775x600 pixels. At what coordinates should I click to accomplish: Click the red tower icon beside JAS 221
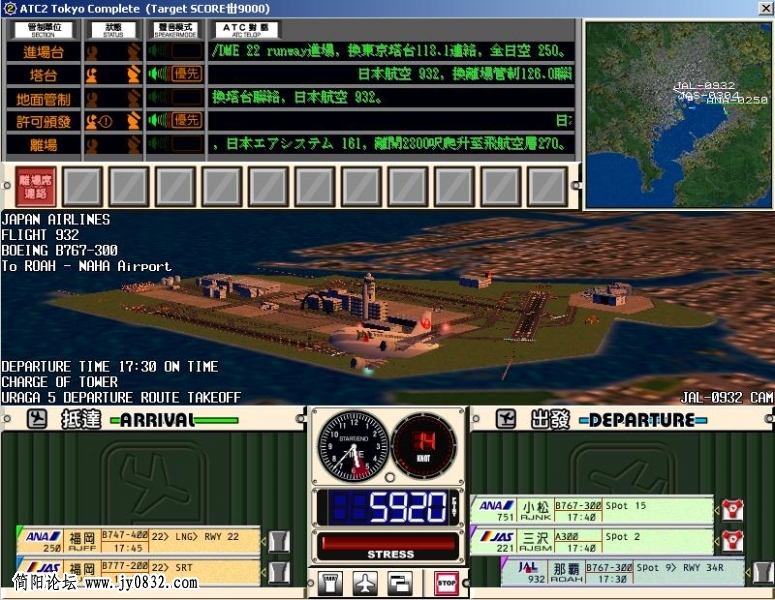coord(732,542)
